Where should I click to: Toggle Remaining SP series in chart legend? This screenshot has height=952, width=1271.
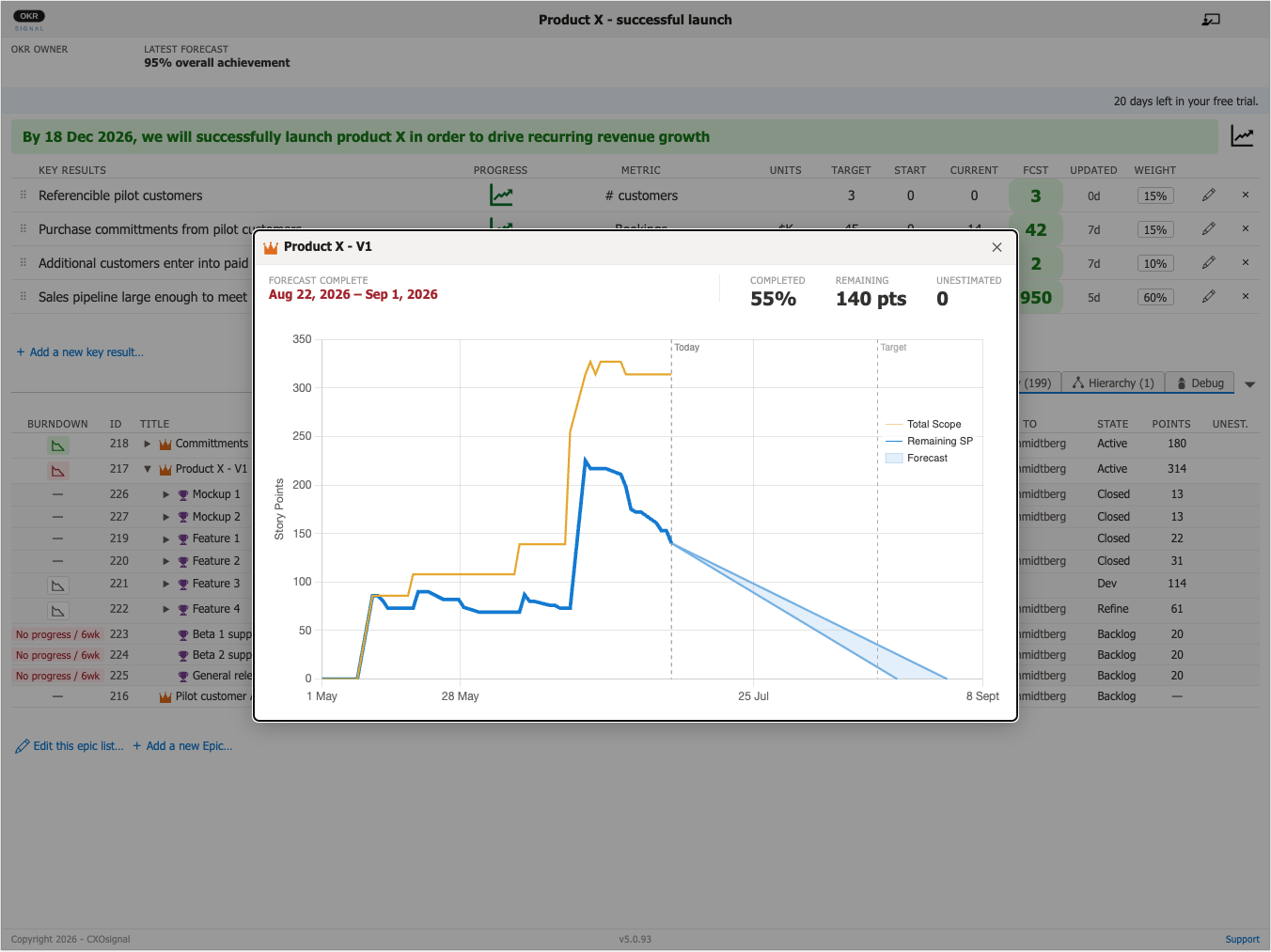click(929, 442)
